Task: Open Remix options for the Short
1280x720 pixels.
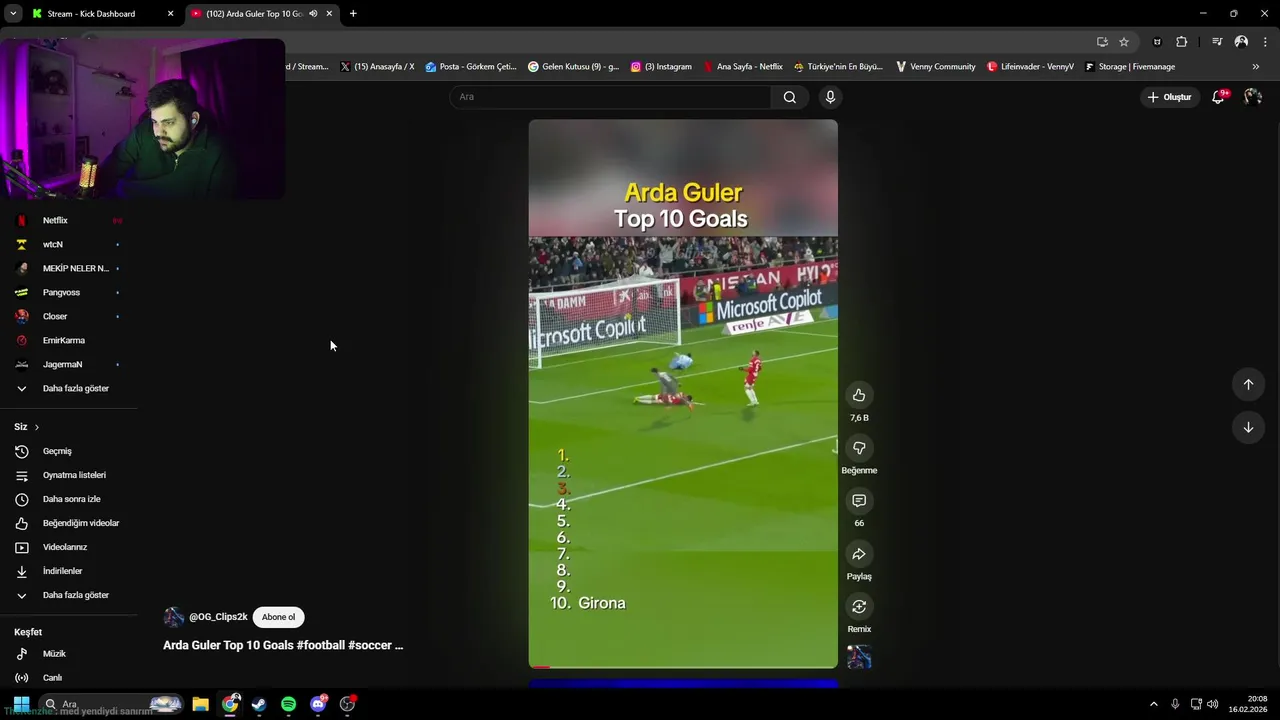Action: (x=858, y=607)
